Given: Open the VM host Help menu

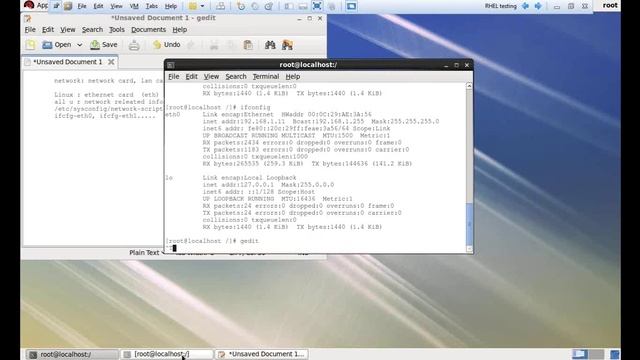Looking at the screenshot, I should [x=171, y=6].
